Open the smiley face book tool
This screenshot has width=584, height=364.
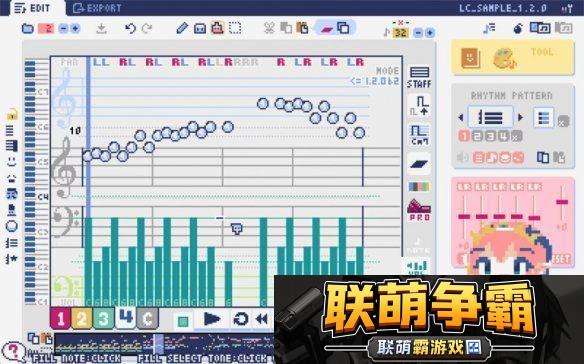470,58
